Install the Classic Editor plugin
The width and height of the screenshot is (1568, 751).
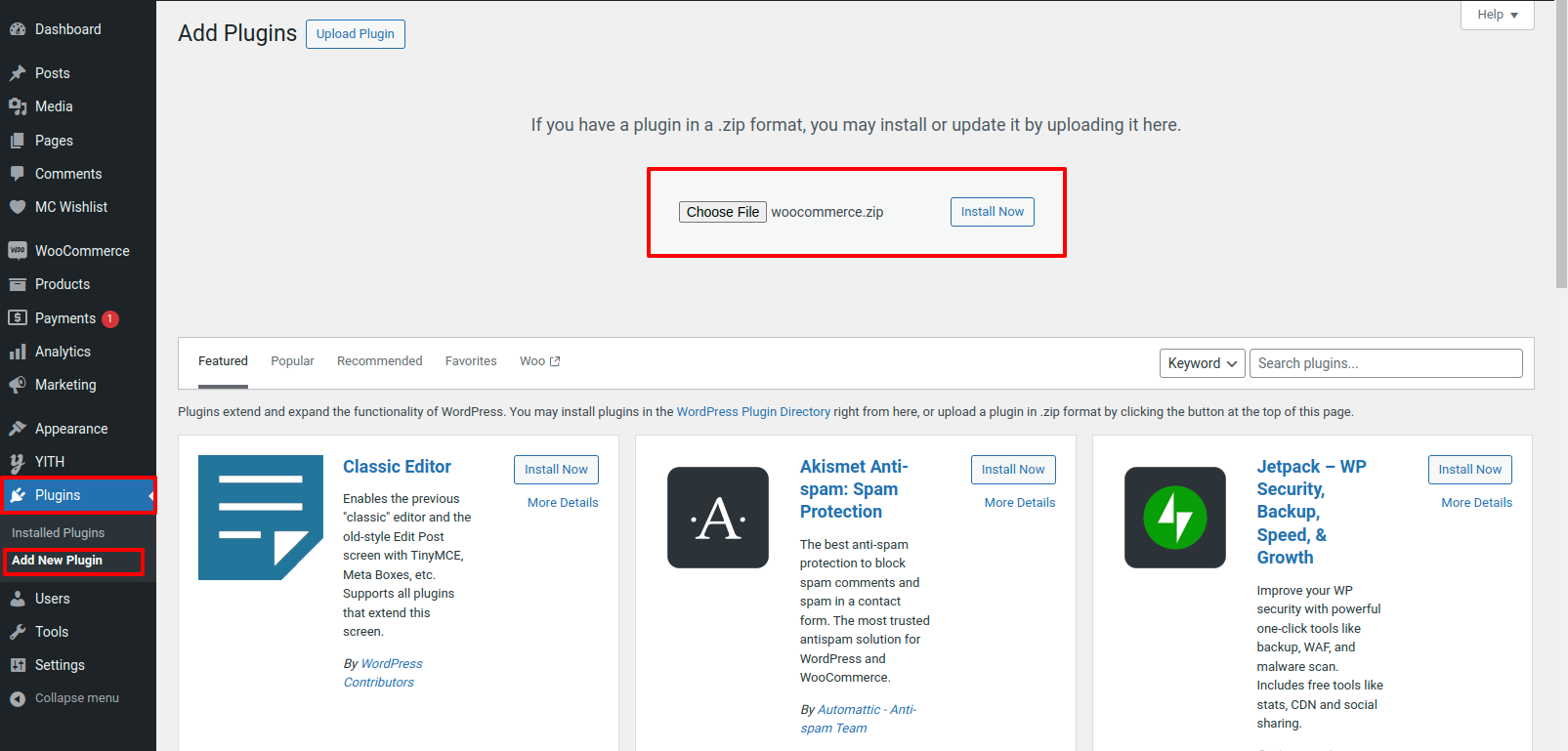[x=556, y=470]
